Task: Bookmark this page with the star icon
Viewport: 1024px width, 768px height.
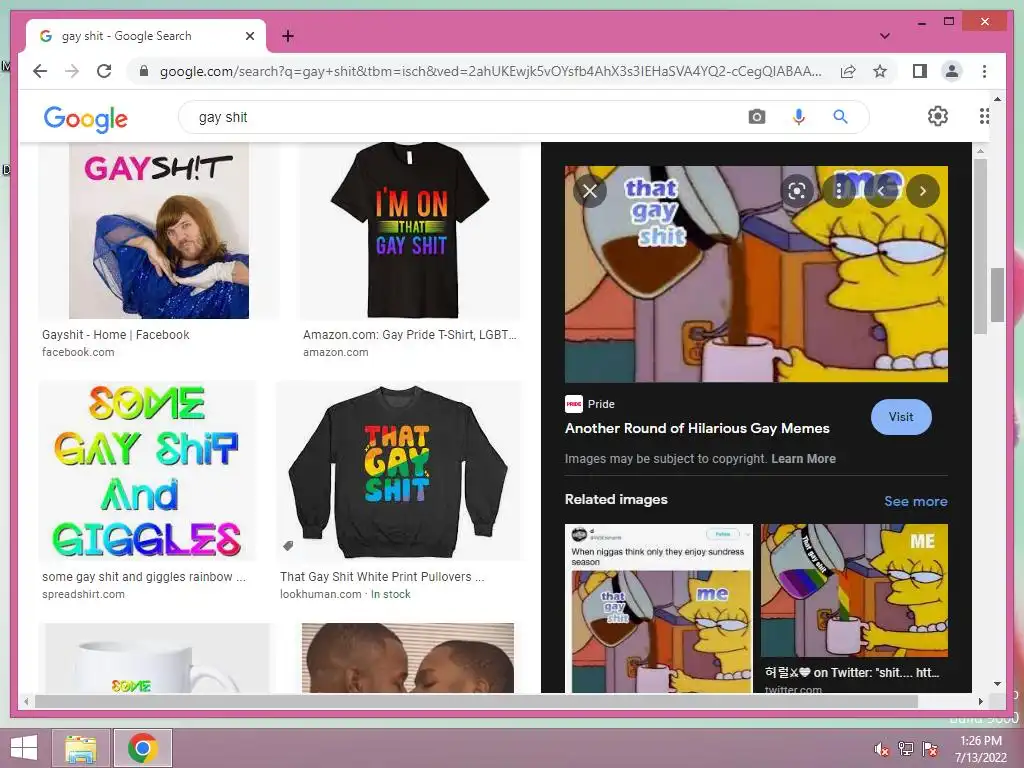Action: (x=880, y=71)
